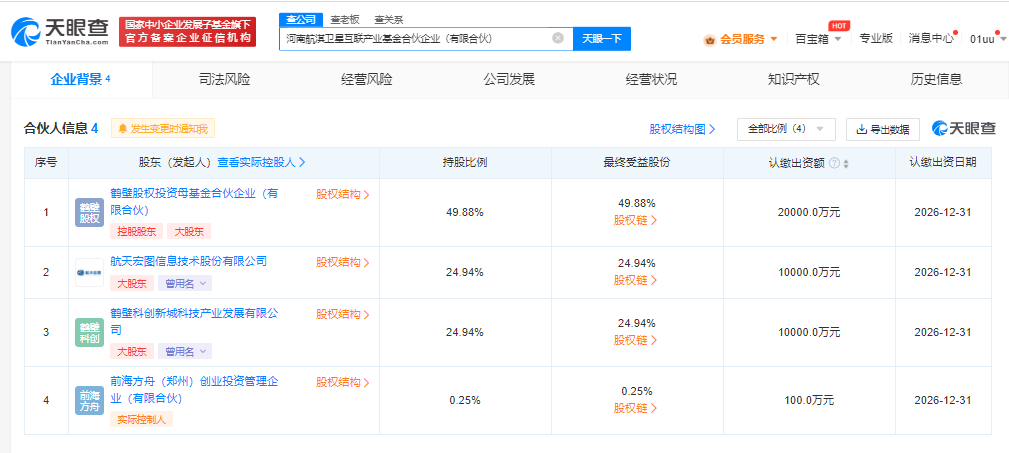The image size is (1009, 453).
Task: Open 航天宏图信息技术股份有限公司 link
Action: click(x=189, y=261)
